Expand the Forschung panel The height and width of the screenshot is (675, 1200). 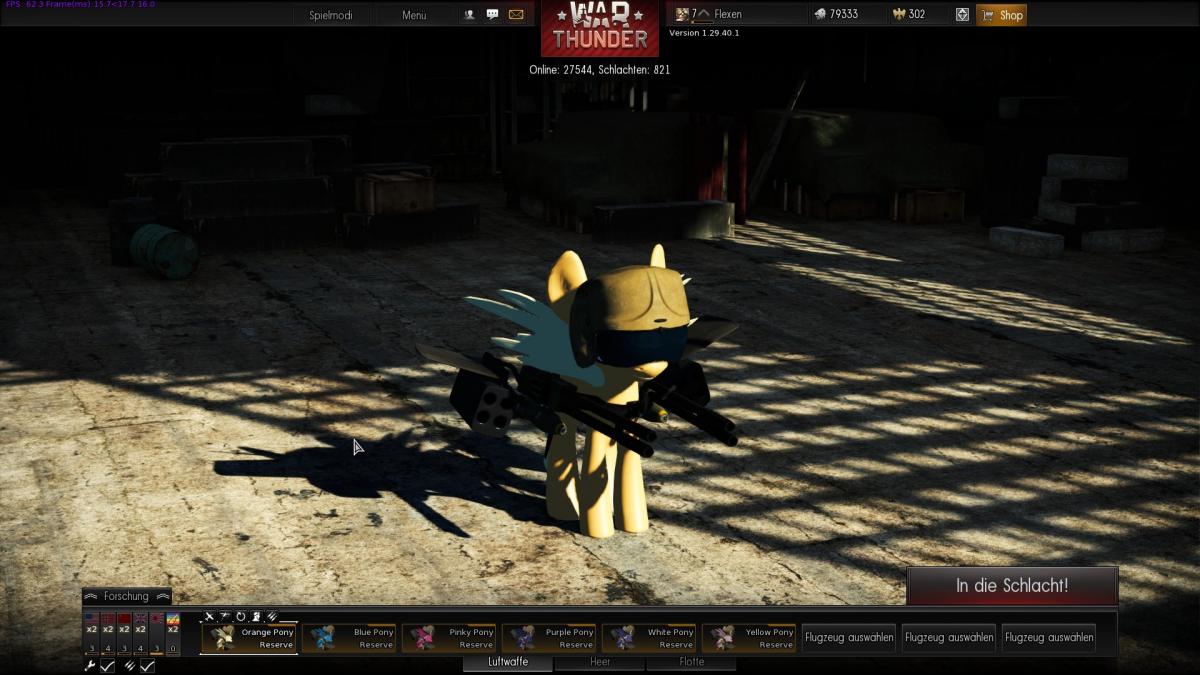coord(126,596)
